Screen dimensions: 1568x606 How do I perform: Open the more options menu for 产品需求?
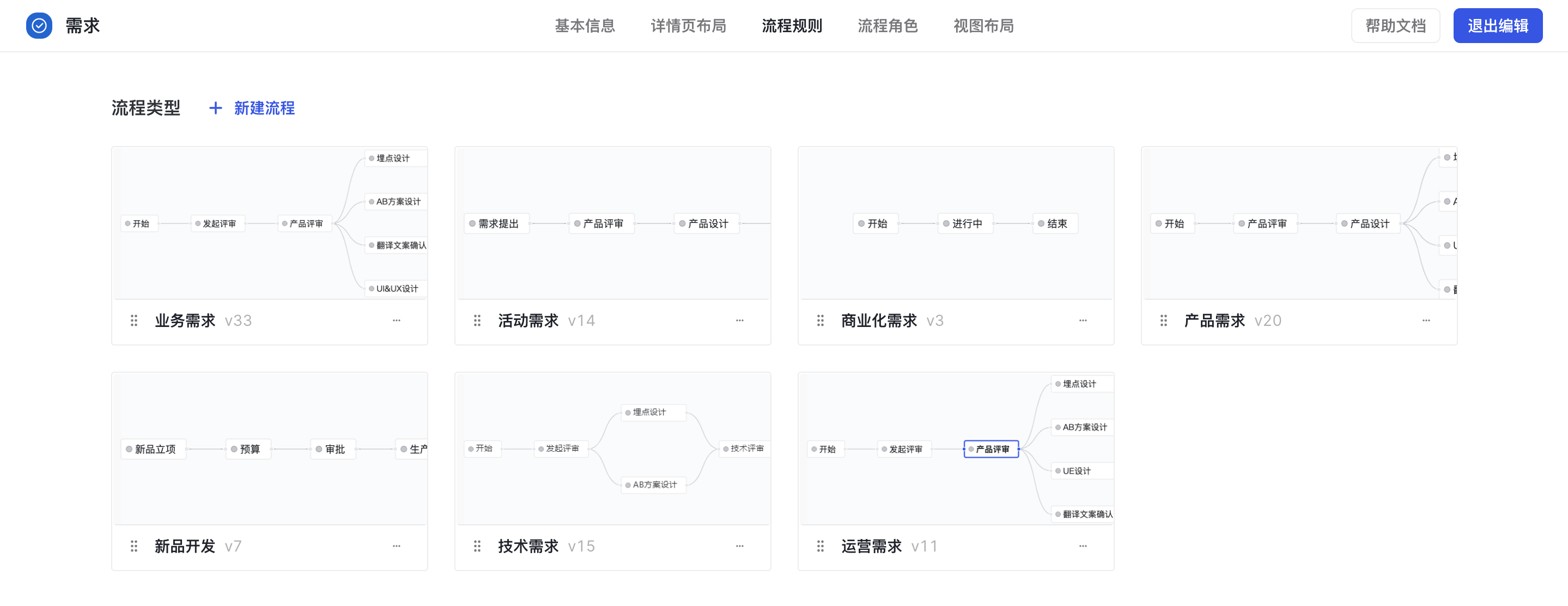[x=1426, y=320]
